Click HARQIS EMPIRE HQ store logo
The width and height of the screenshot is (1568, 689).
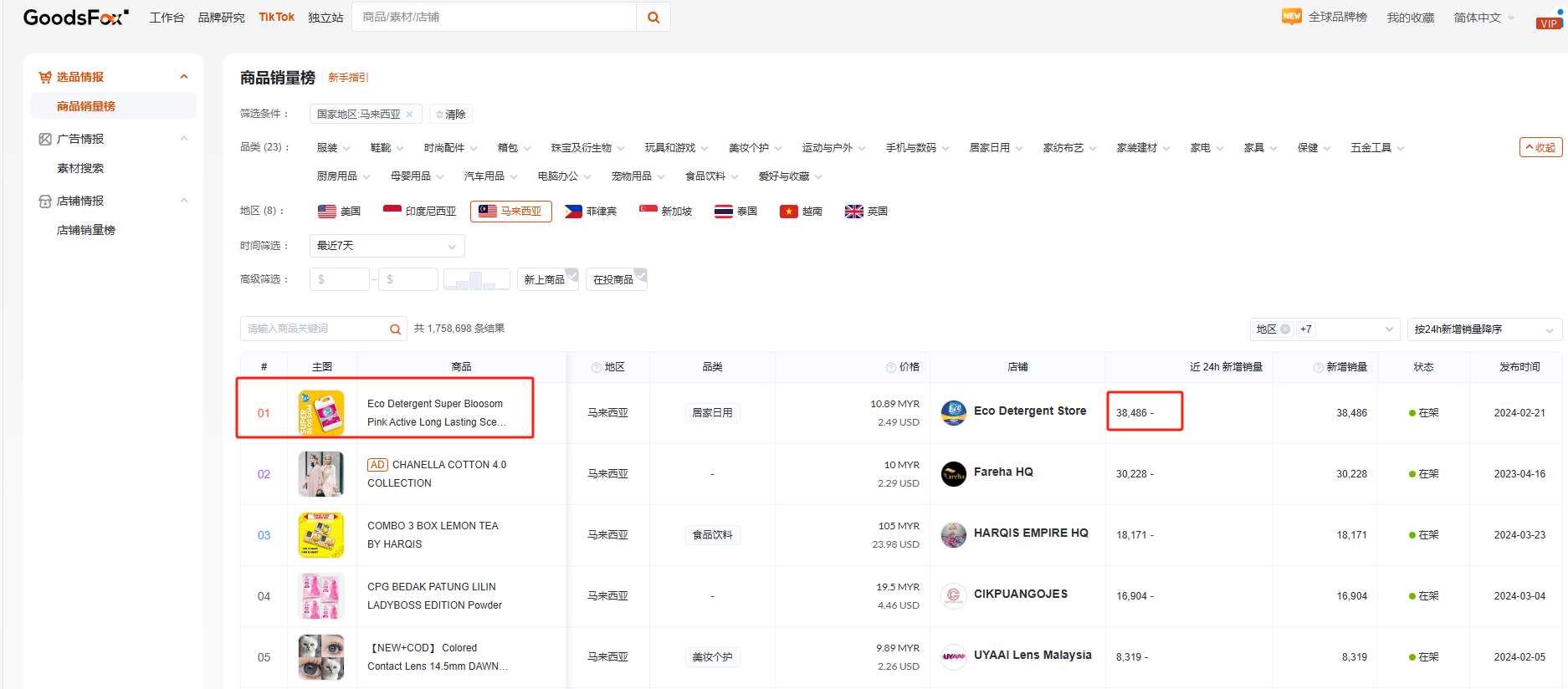click(x=954, y=535)
